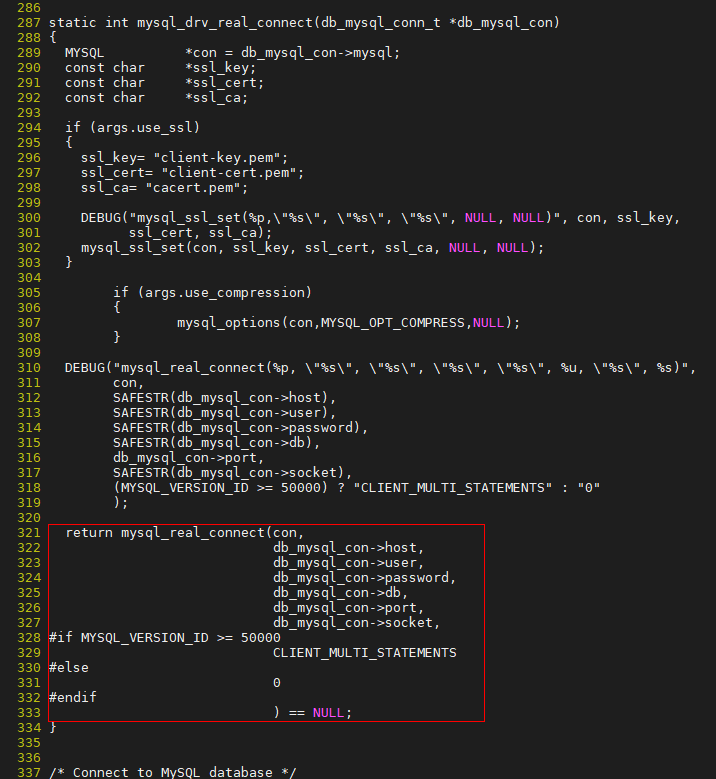Screen dimensions: 716x779
Task: Click the "cacert.pem" string on line 298
Action: coord(193,188)
